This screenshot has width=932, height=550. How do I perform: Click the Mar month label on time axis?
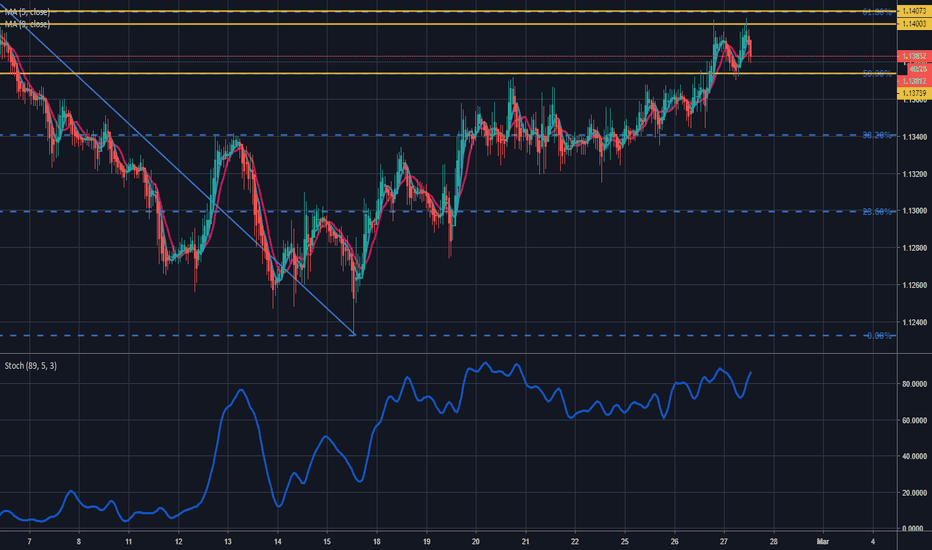click(x=823, y=542)
